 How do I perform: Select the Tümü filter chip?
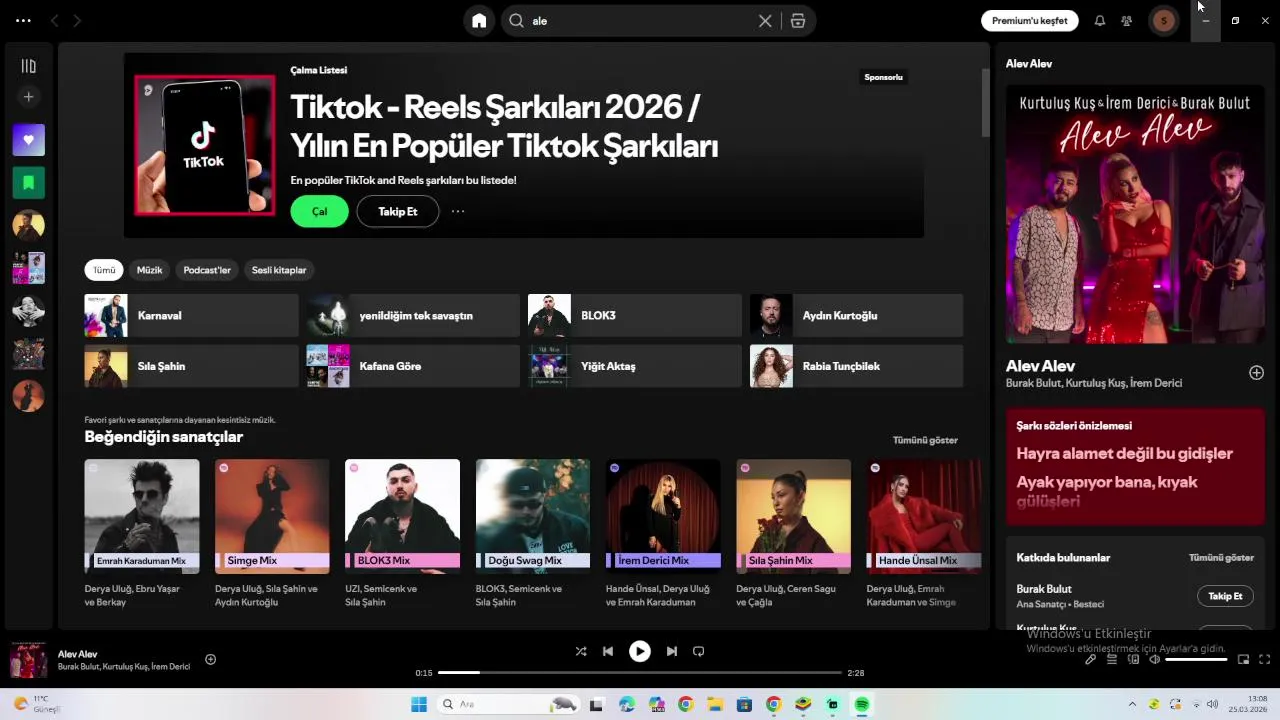click(104, 270)
